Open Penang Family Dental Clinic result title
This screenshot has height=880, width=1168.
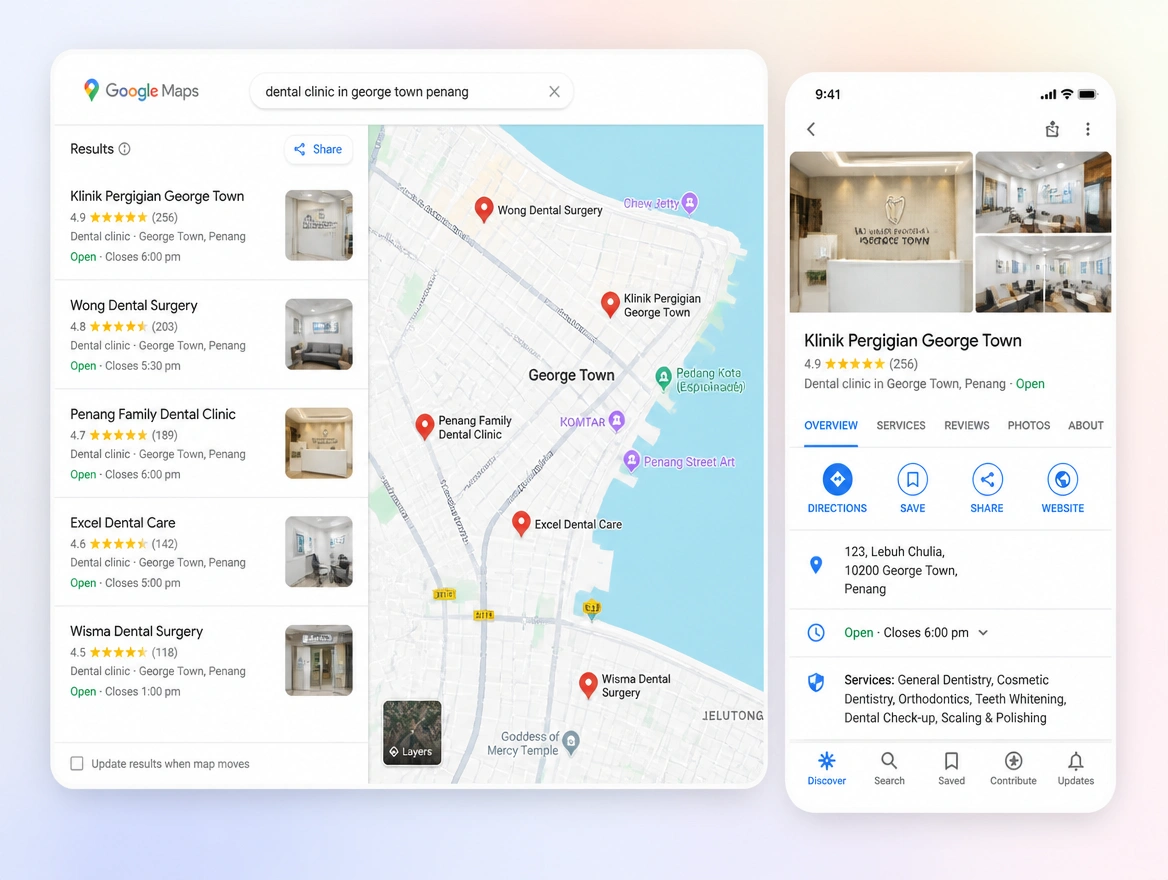pyautogui.click(x=153, y=414)
